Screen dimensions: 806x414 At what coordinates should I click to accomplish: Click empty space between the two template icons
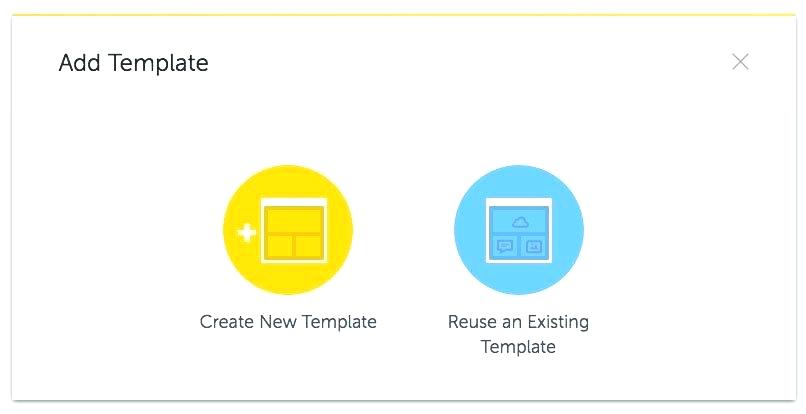403,230
